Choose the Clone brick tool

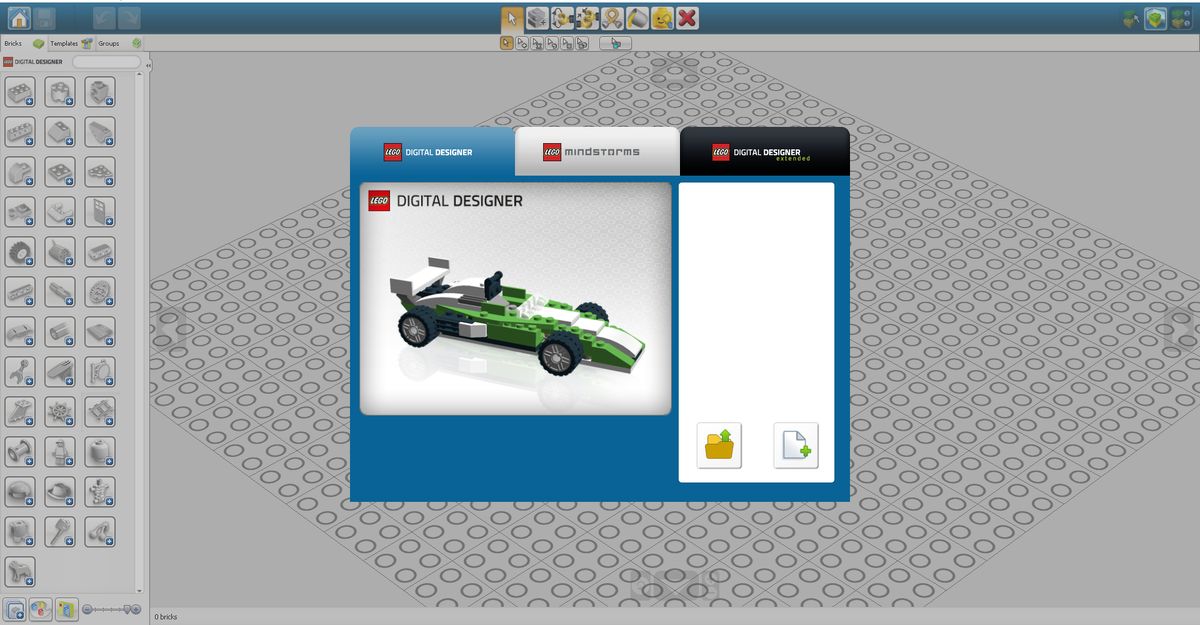point(537,17)
